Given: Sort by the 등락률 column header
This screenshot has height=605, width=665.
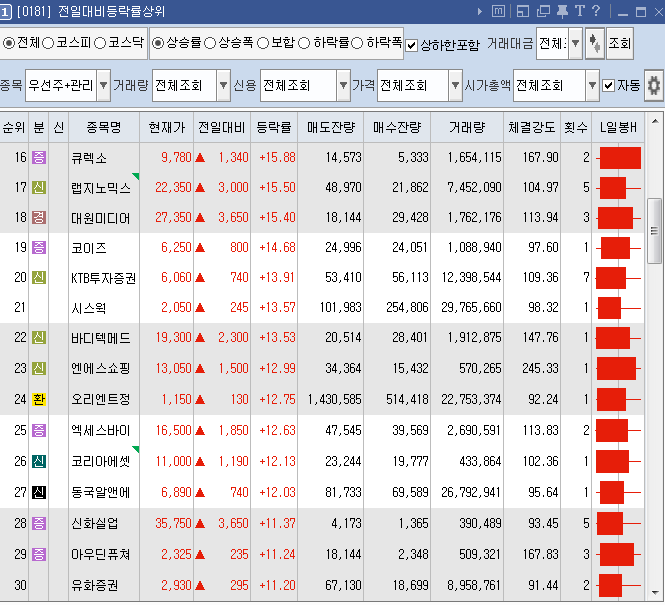Looking at the screenshot, I should pos(274,127).
